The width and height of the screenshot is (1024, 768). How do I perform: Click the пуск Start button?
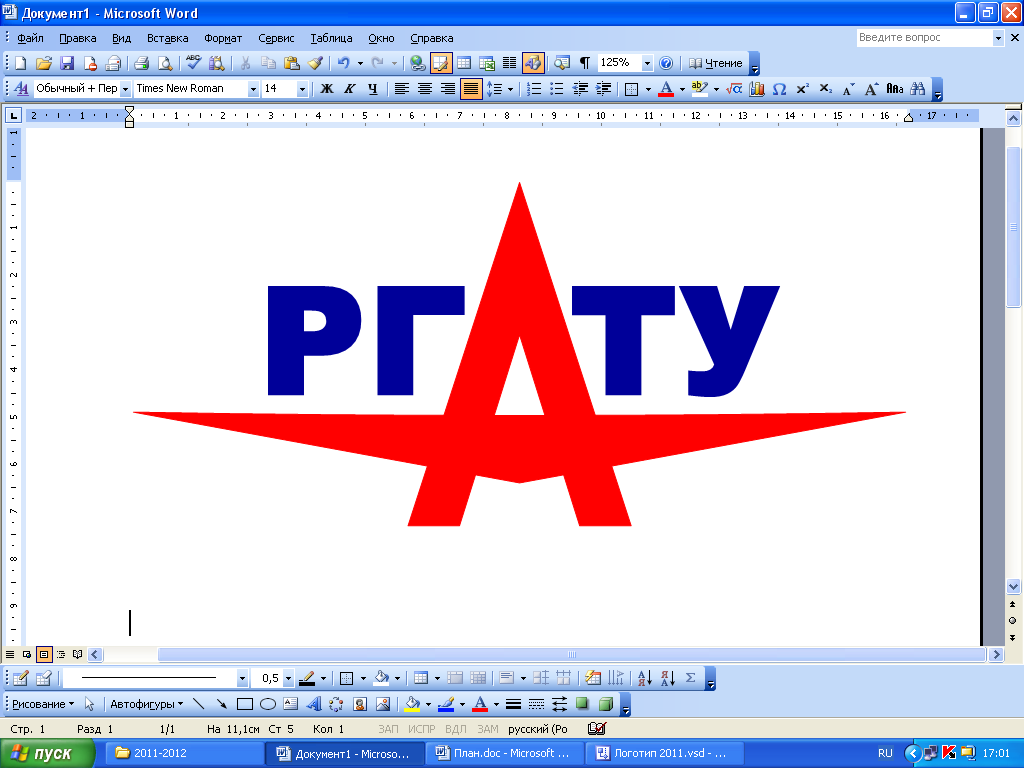point(47,754)
